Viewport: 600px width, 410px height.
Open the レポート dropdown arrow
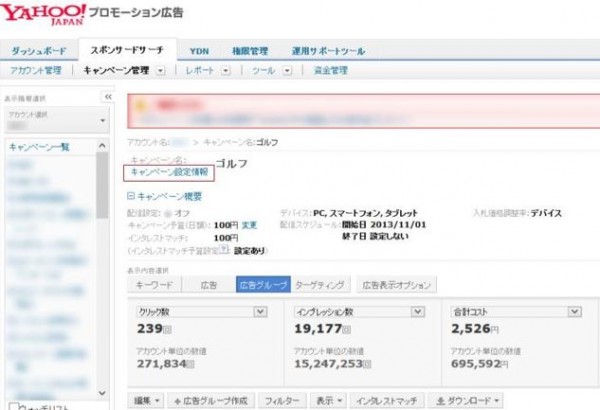[x=226, y=71]
